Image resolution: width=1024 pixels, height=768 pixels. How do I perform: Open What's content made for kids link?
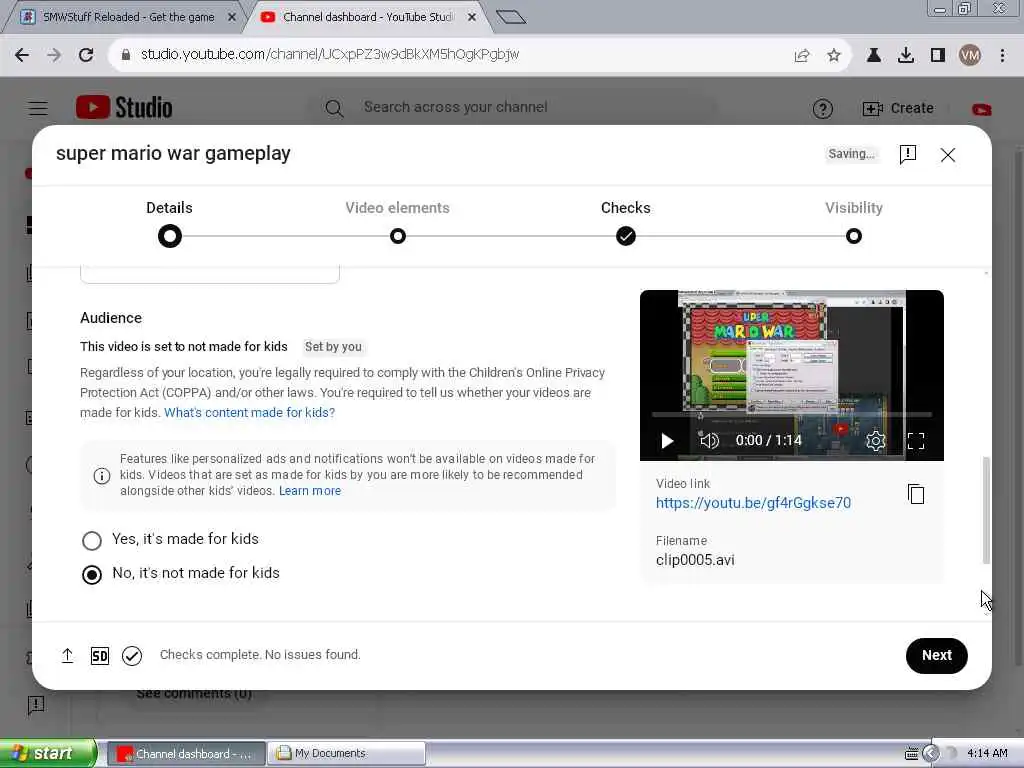click(x=249, y=413)
